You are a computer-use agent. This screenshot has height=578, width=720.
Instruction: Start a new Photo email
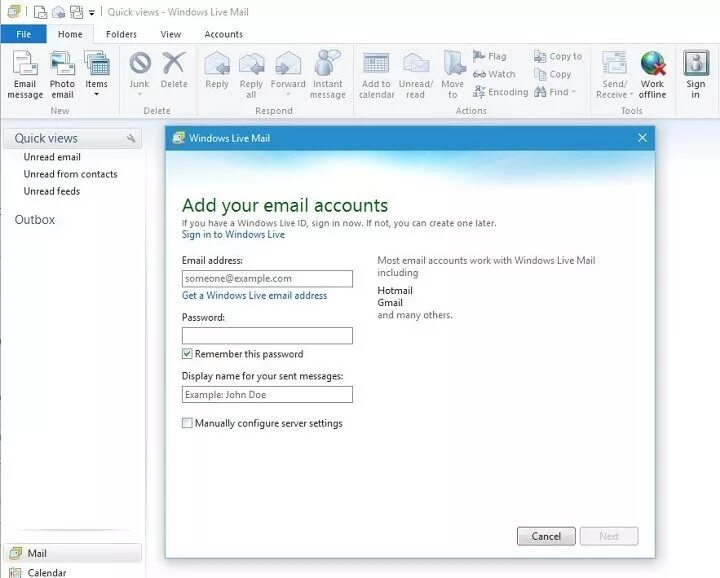[x=62, y=75]
